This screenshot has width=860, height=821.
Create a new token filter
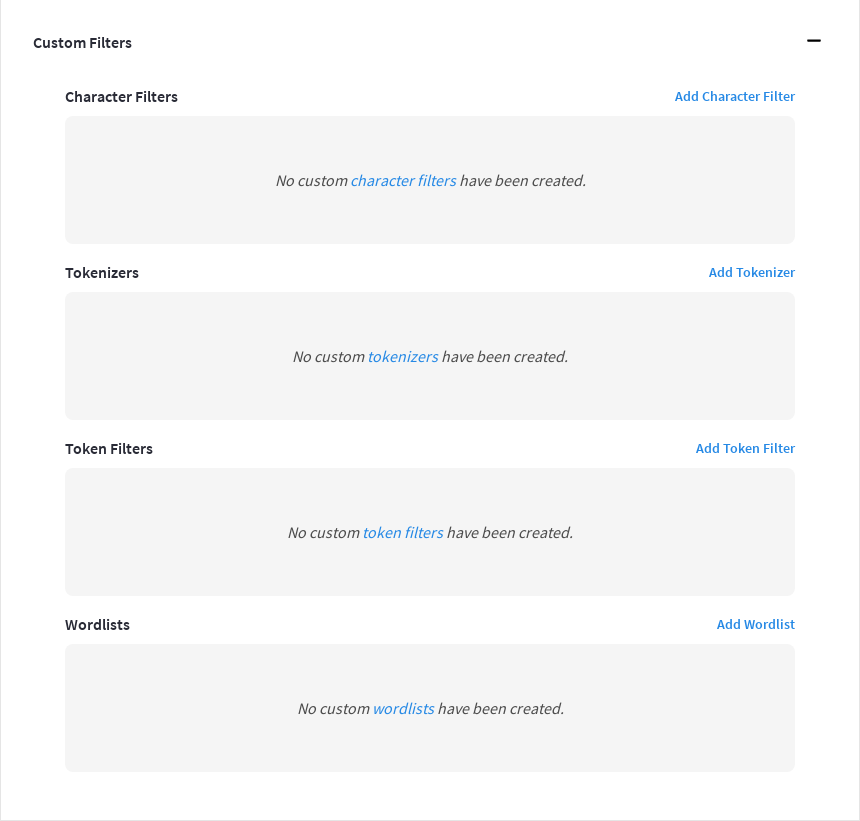745,448
